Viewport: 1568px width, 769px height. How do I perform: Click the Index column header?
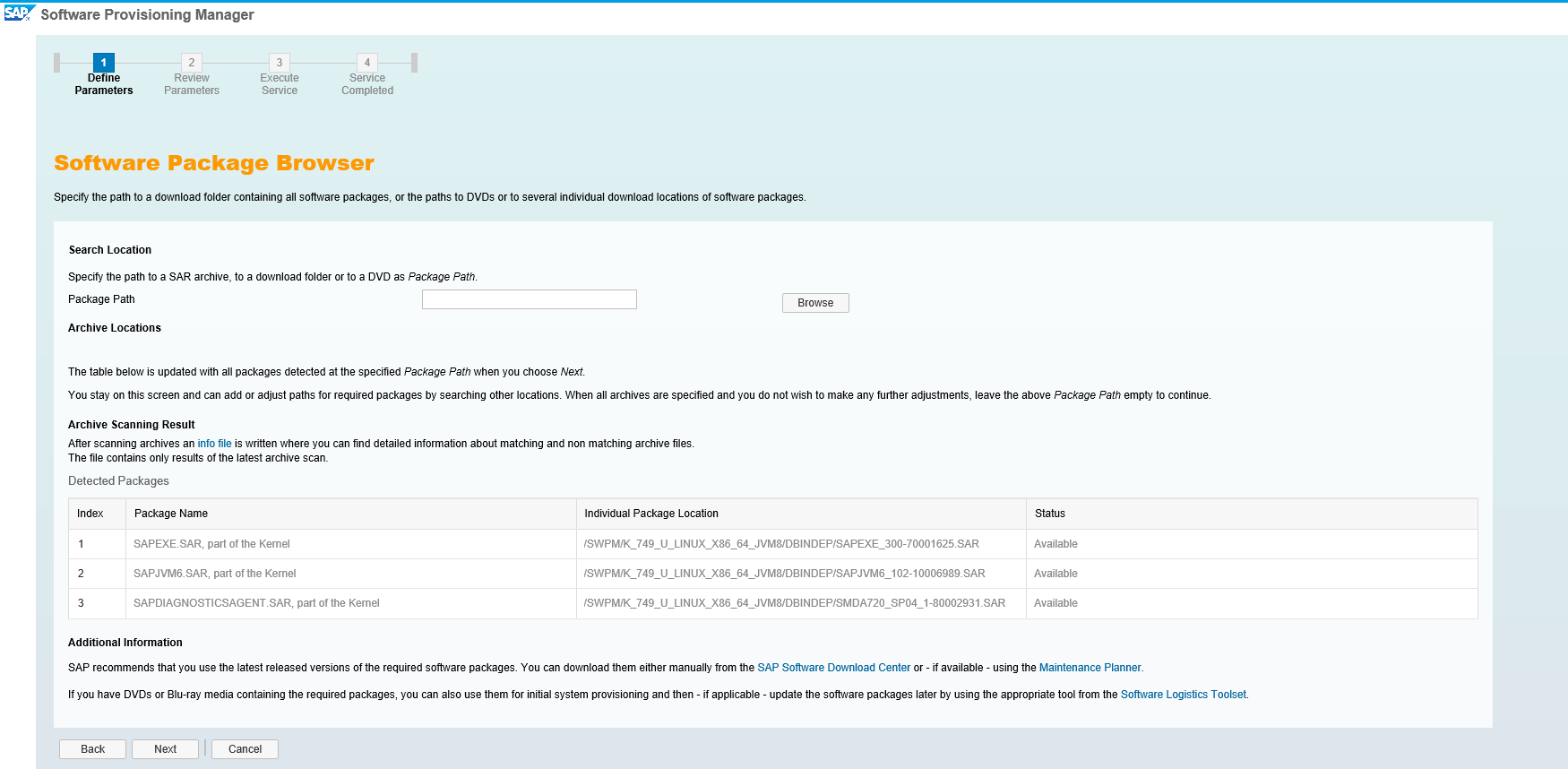point(98,514)
